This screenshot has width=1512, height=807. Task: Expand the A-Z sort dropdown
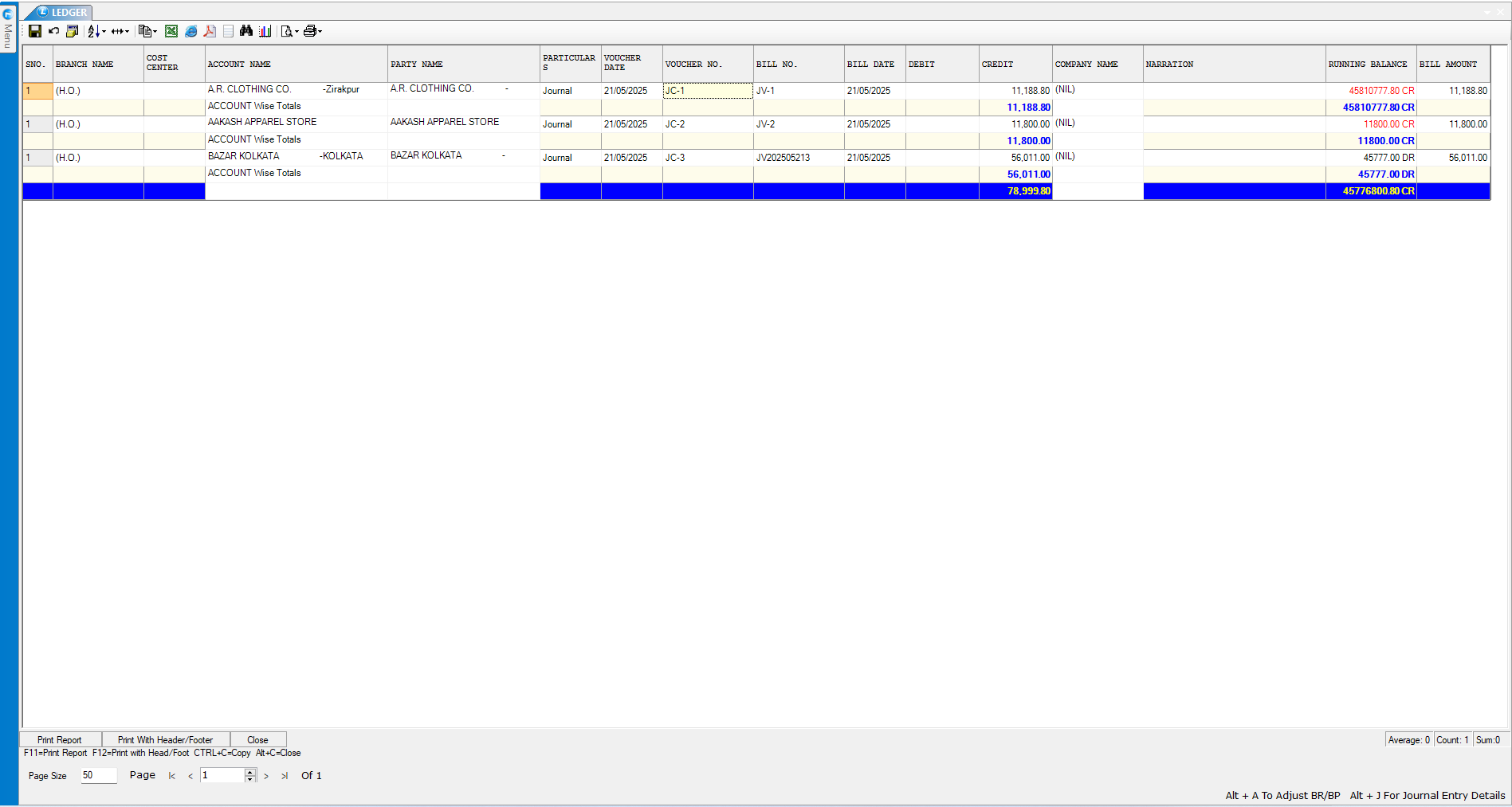click(104, 32)
